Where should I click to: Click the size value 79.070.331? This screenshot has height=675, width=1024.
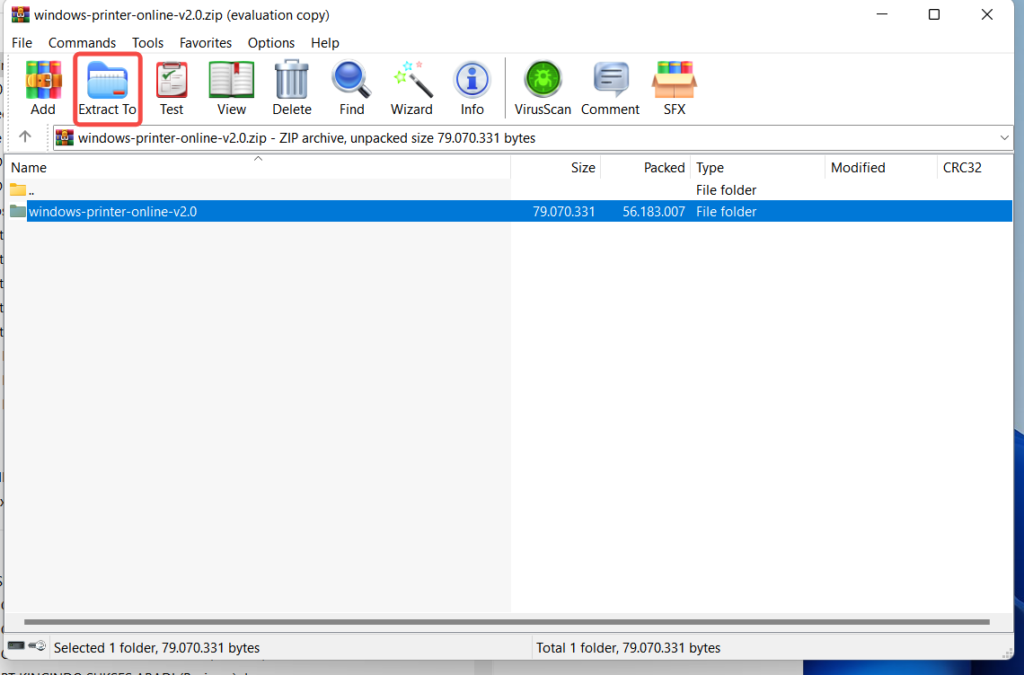564,212
